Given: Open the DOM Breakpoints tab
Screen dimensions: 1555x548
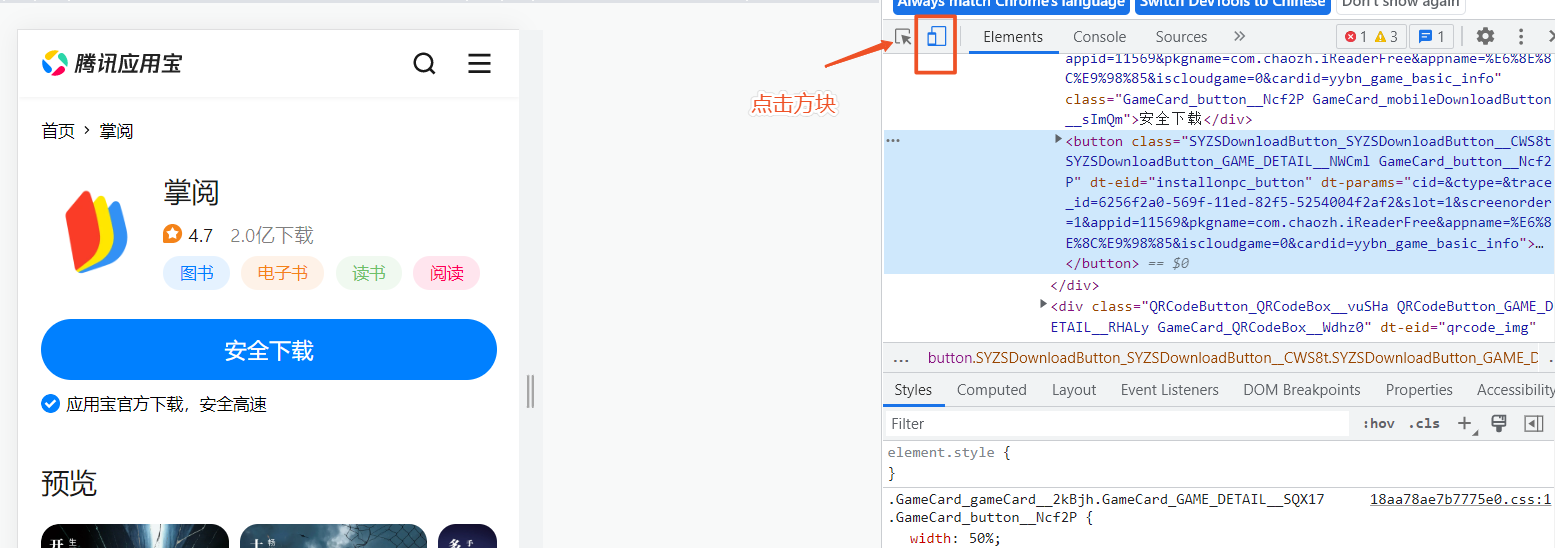Looking at the screenshot, I should (x=1301, y=390).
